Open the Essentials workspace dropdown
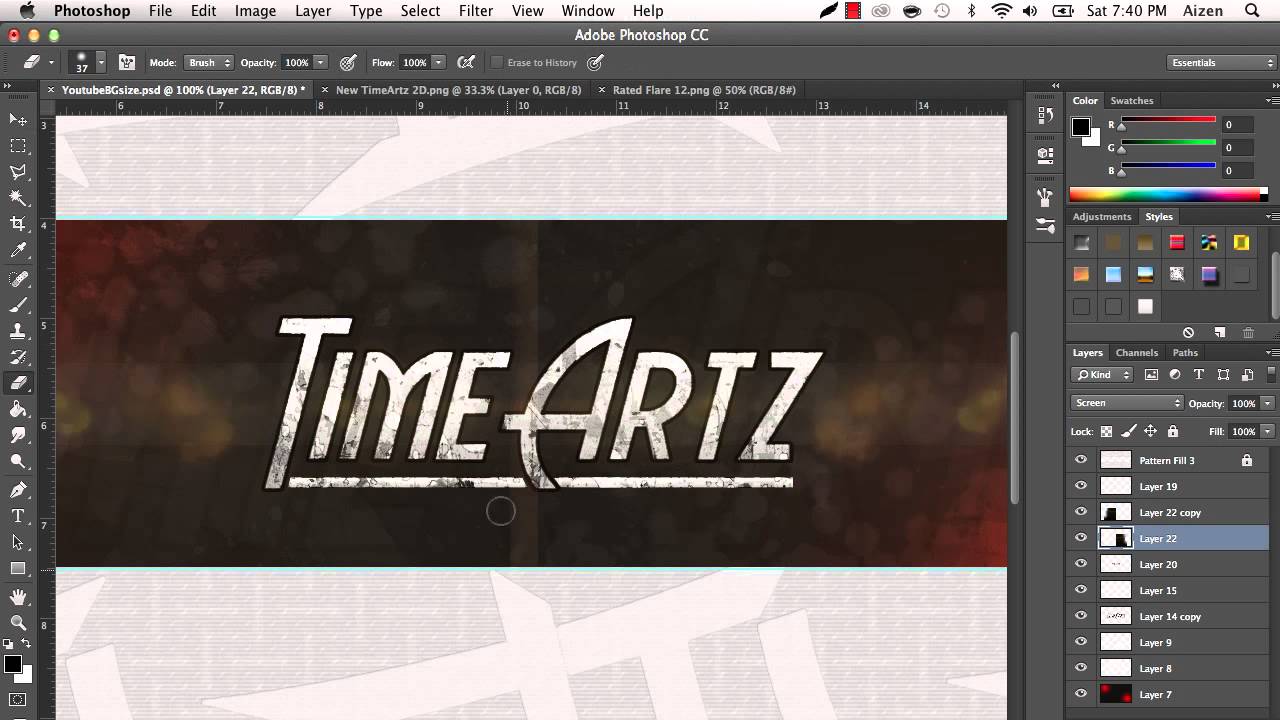1280x720 pixels. point(1221,62)
